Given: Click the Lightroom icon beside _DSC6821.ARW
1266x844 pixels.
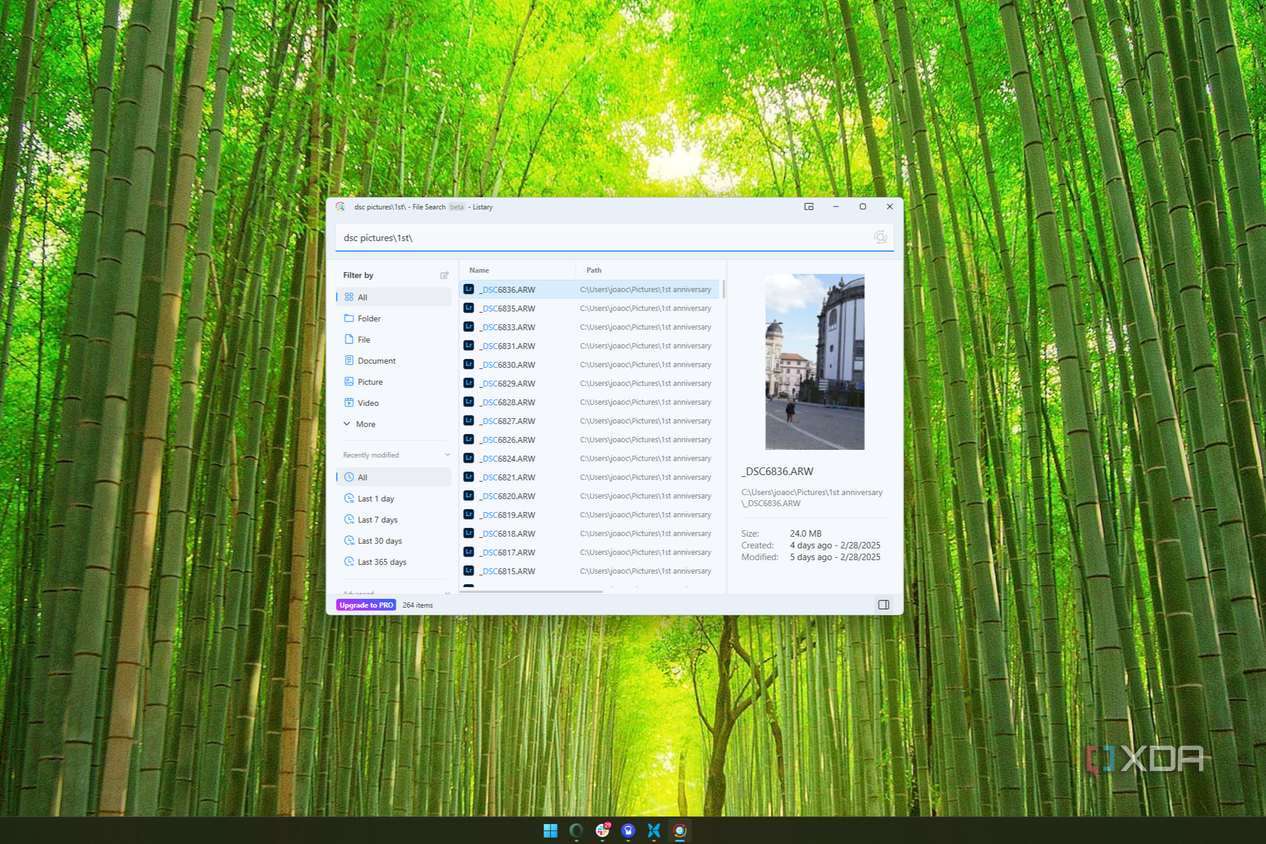Looking at the screenshot, I should tap(468, 477).
